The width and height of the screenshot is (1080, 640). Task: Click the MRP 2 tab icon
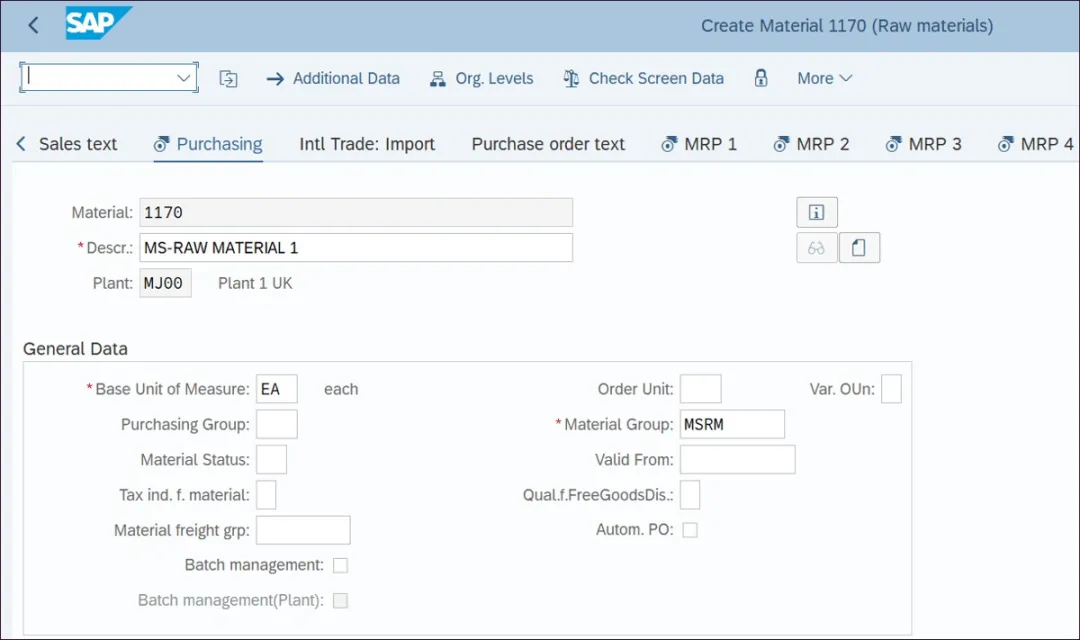click(781, 145)
